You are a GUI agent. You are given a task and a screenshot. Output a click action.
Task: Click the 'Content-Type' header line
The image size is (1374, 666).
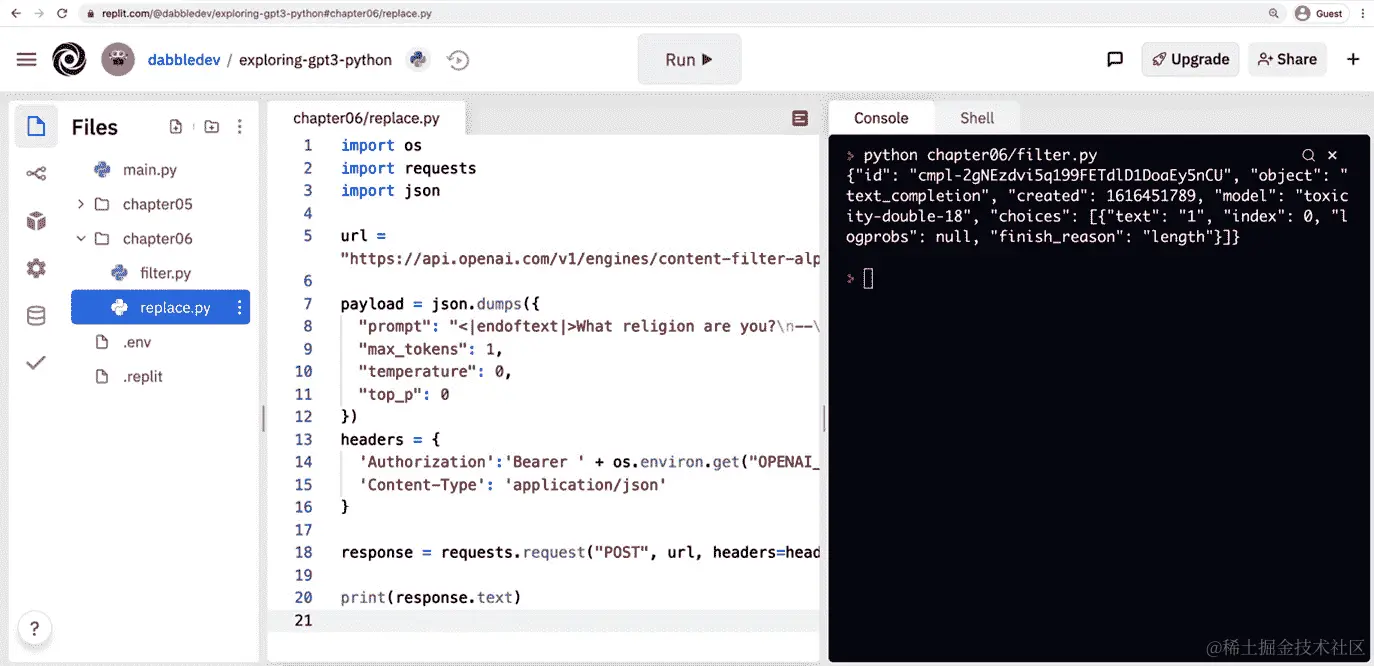point(512,485)
